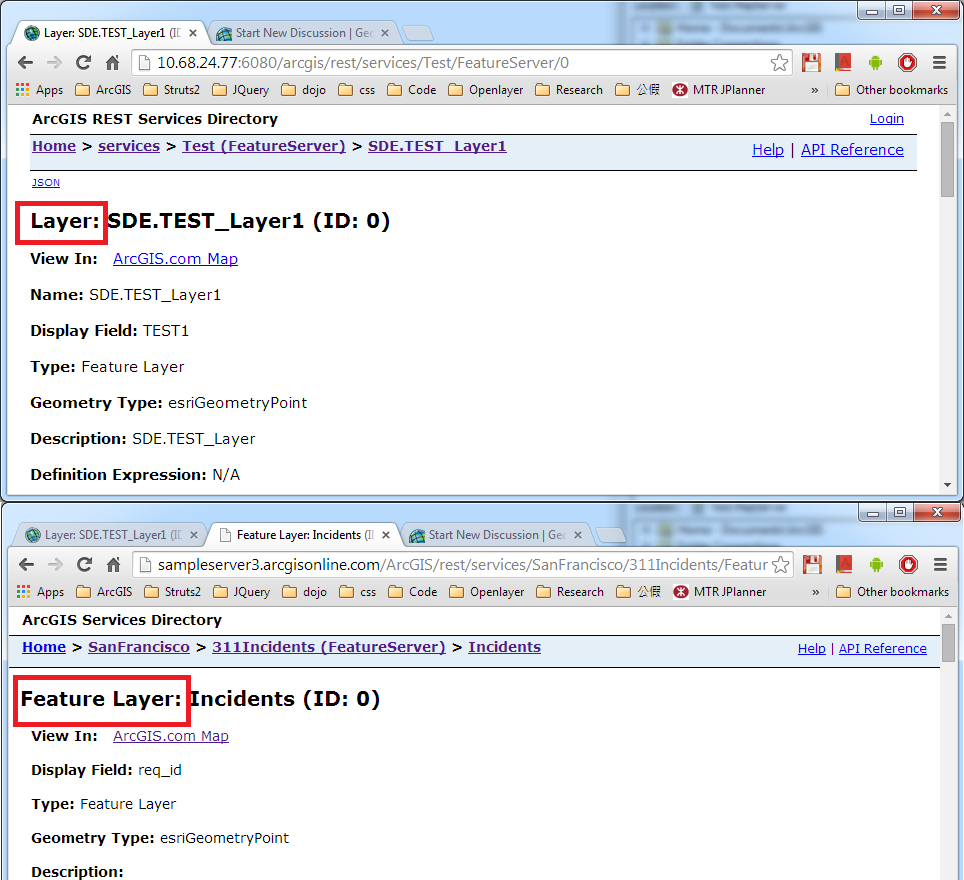Switch to Start New Discussion tab in bottom window
Screen dimensions: 964x880
click(497, 535)
